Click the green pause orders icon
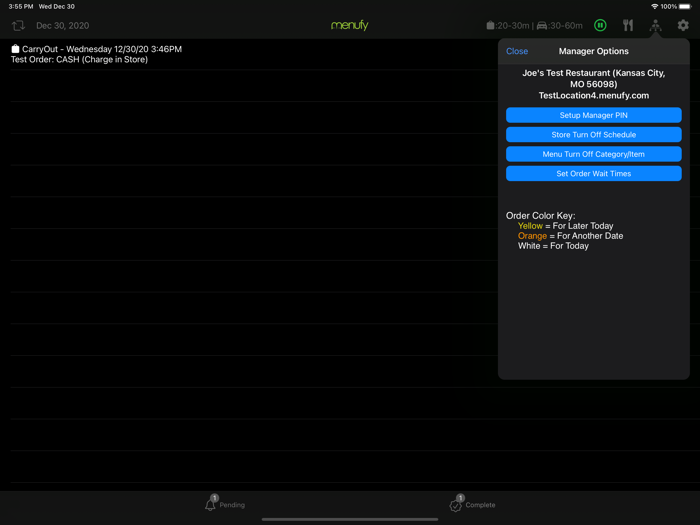 [x=600, y=25]
